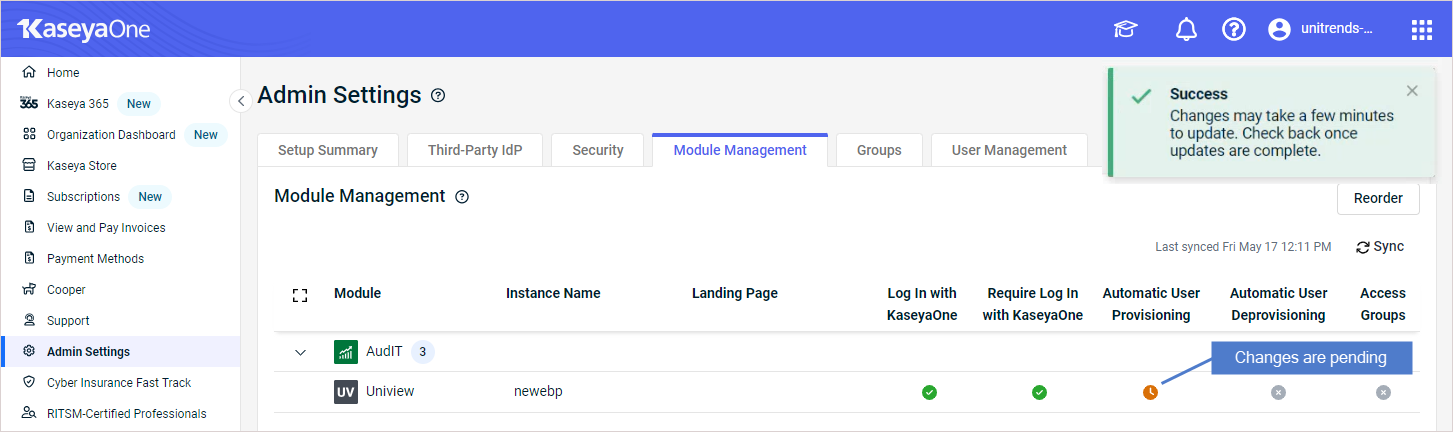Click the Organization Dashboard icon in the sidebar
Screen dimensions: 1453x432
point(29,135)
